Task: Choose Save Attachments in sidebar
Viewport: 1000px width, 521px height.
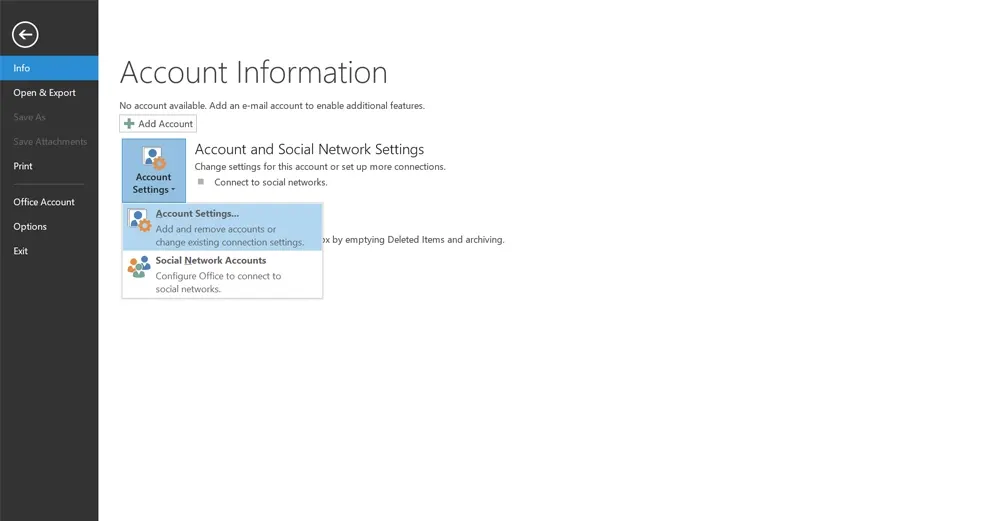Action: tap(49, 142)
